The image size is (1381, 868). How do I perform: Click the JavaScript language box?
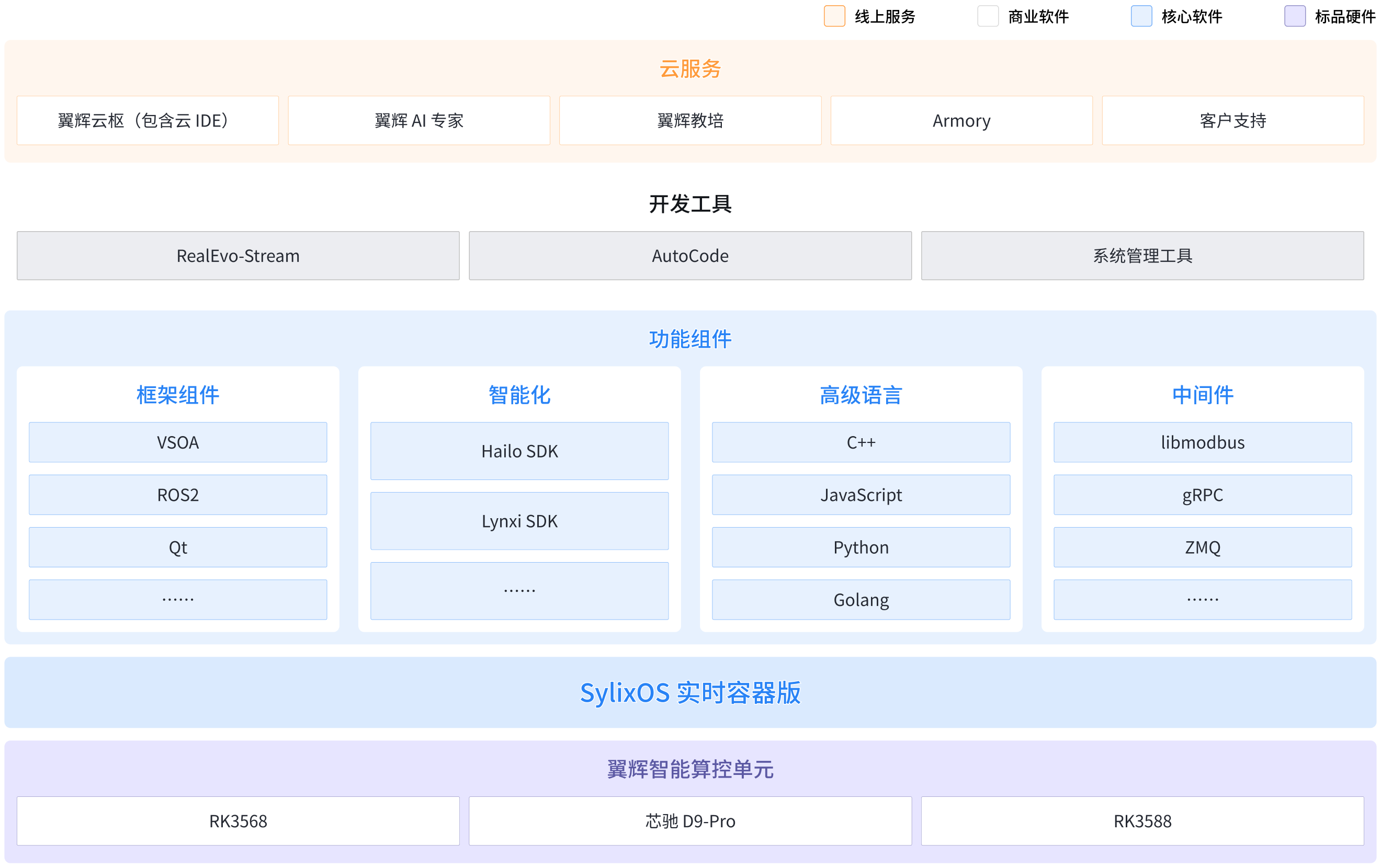pyautogui.click(x=862, y=495)
